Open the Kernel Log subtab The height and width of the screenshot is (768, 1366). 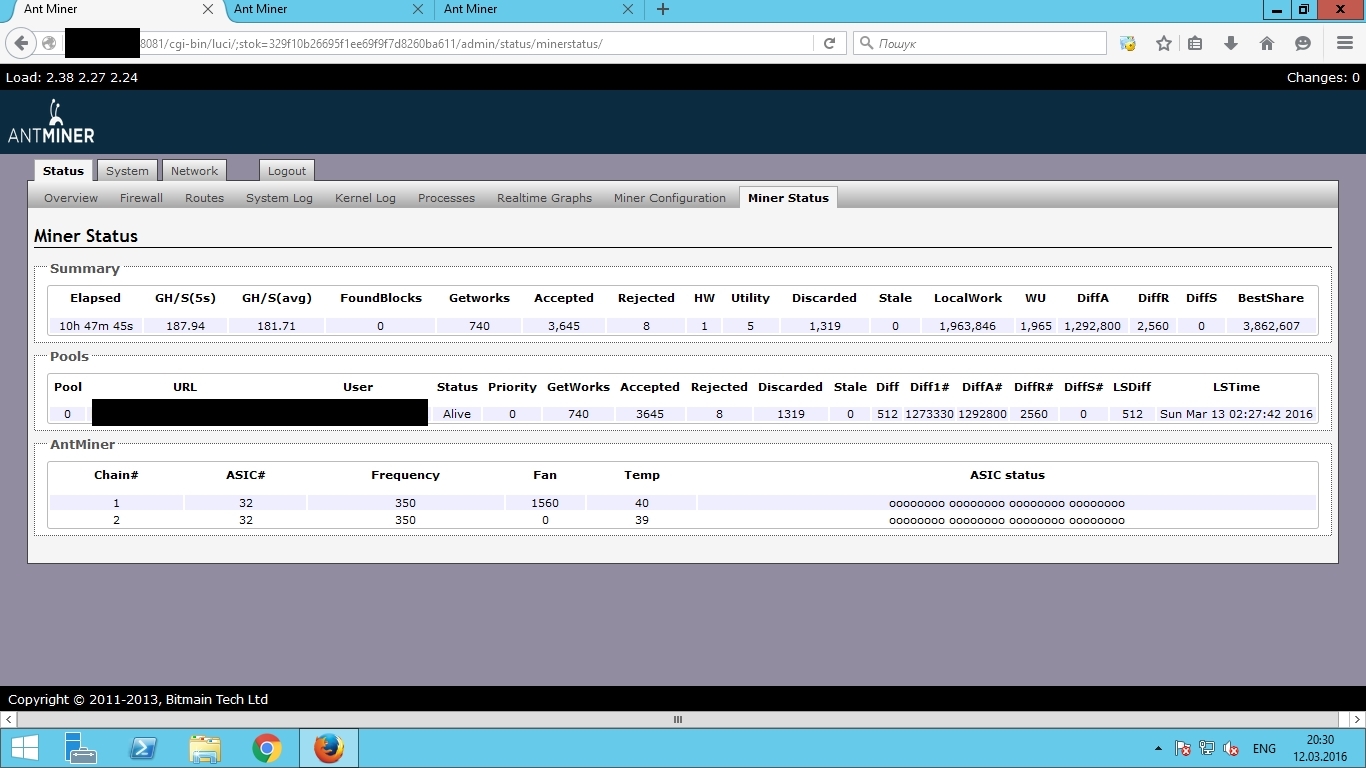365,198
